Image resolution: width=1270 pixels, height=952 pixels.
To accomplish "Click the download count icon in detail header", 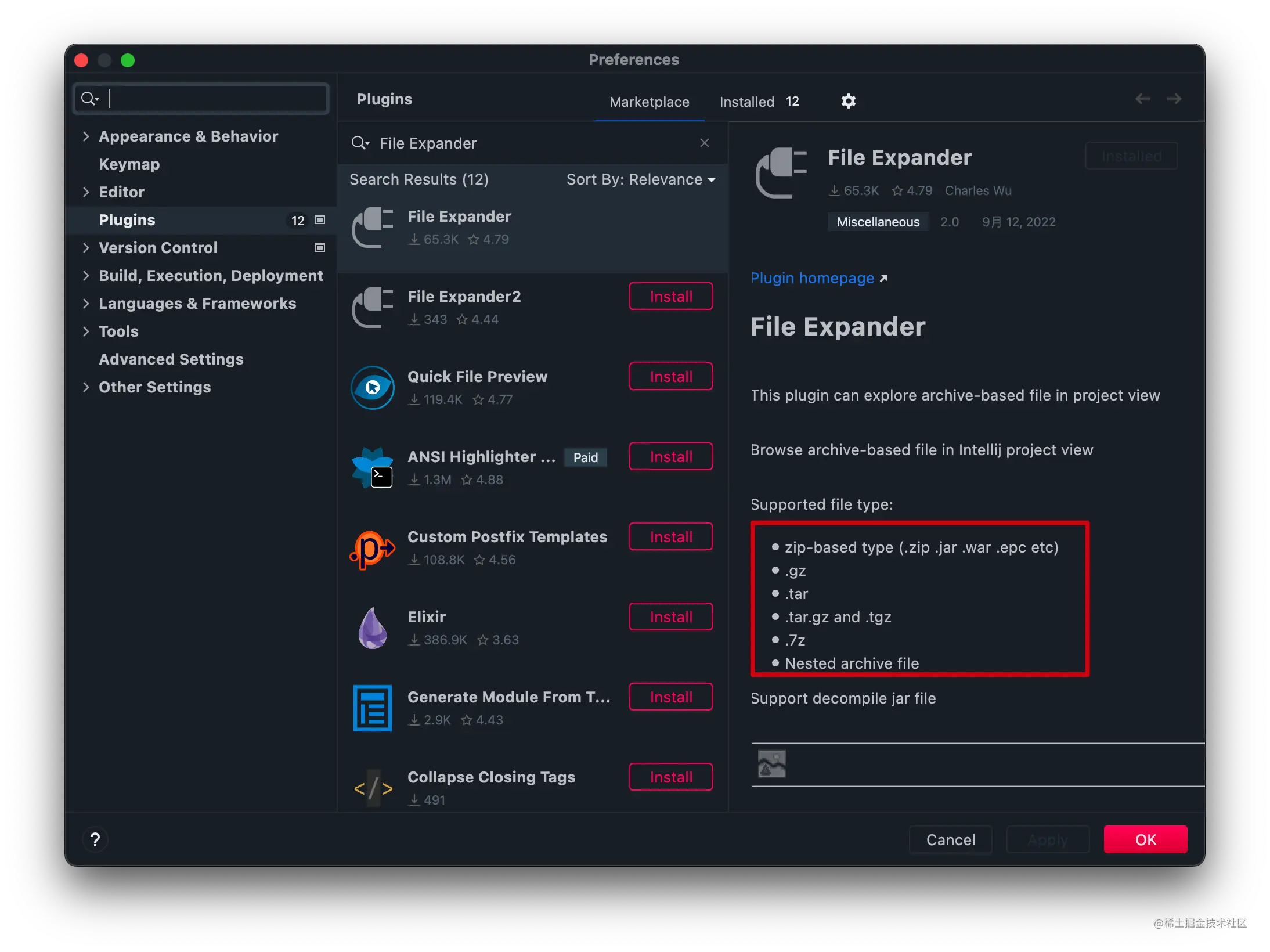I will 834,191.
